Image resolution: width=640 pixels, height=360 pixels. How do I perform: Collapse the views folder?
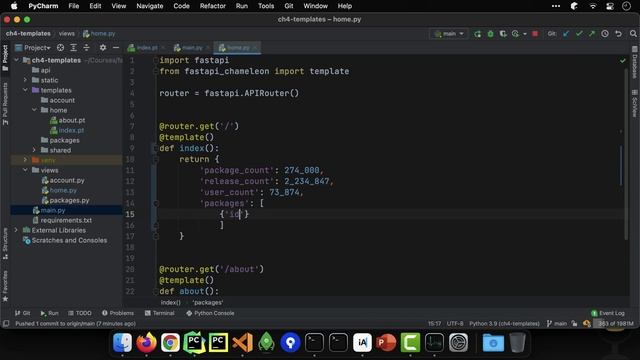coord(25,170)
